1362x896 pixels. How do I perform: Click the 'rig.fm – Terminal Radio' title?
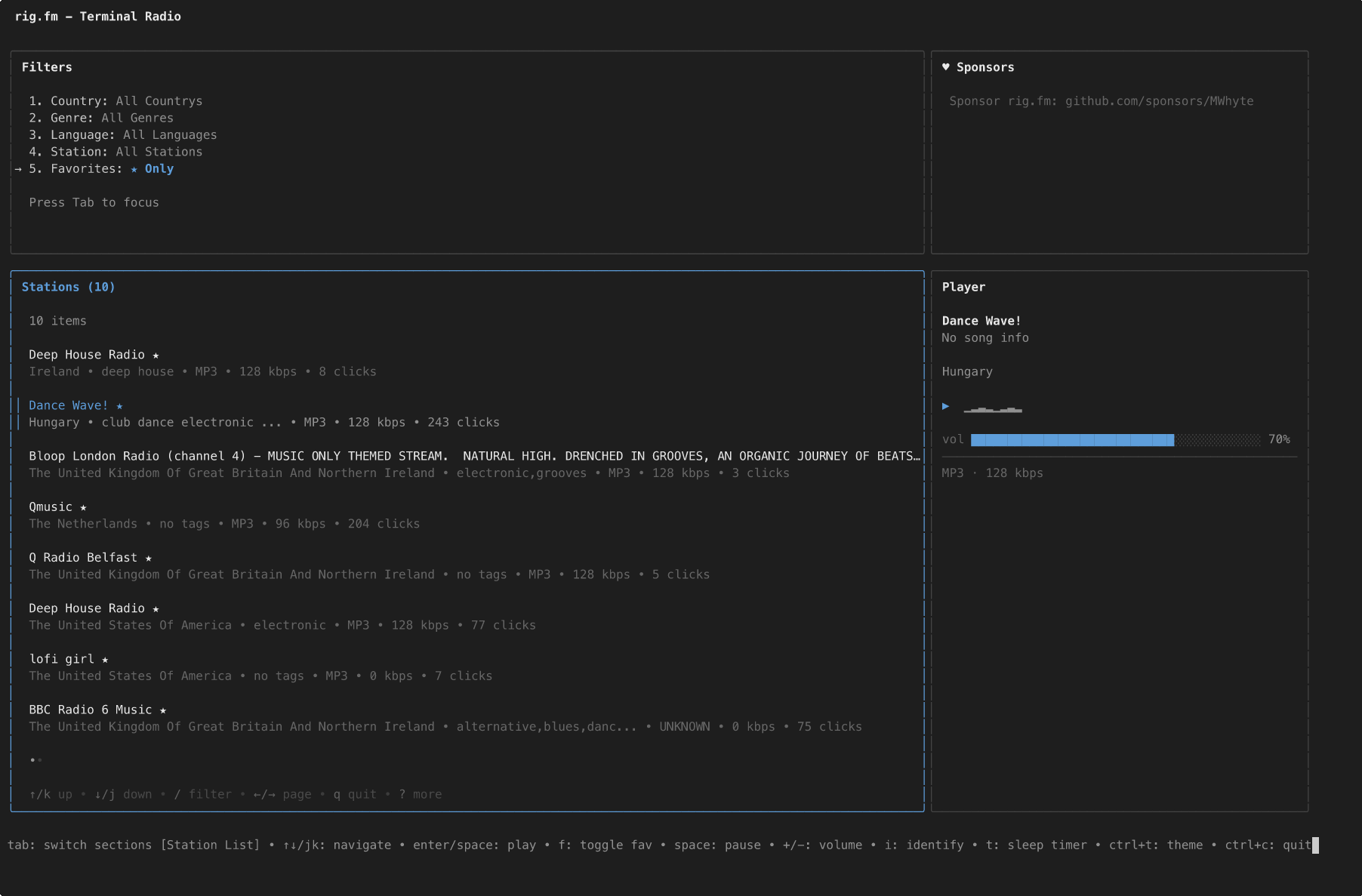pos(97,17)
